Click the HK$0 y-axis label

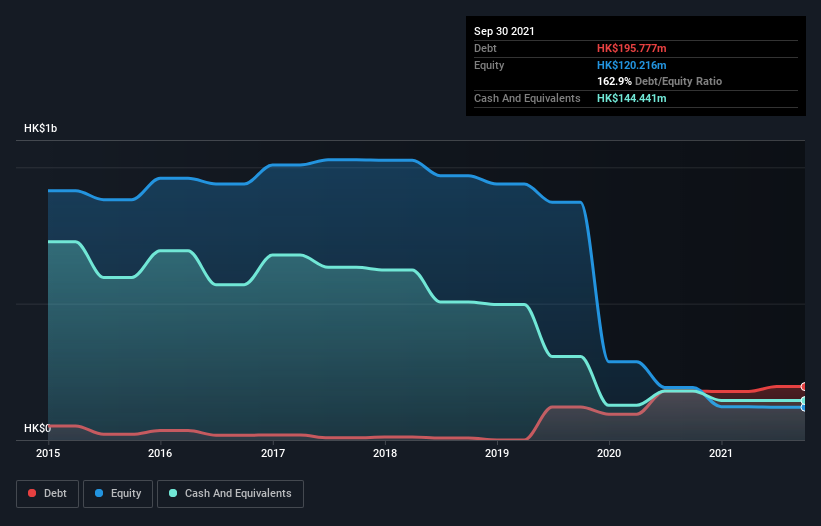(37, 428)
